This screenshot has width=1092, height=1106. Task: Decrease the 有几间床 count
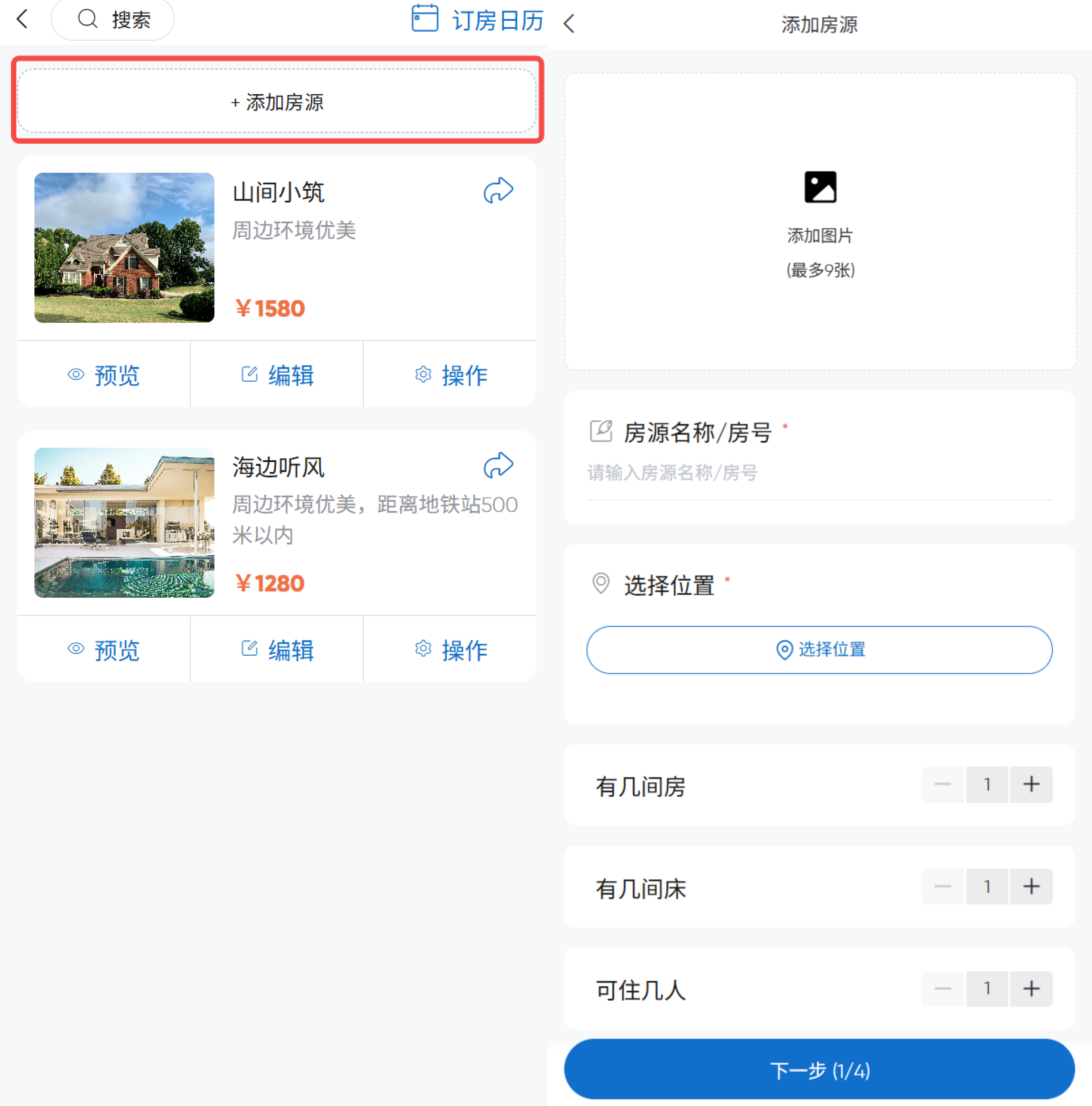tap(943, 887)
